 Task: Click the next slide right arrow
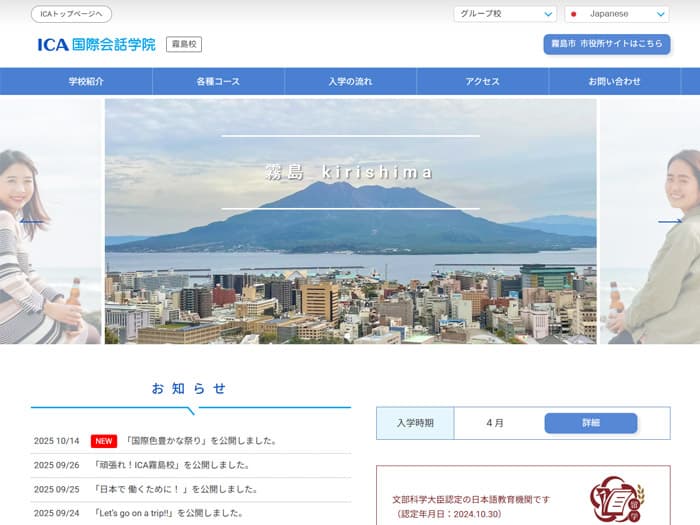(669, 221)
